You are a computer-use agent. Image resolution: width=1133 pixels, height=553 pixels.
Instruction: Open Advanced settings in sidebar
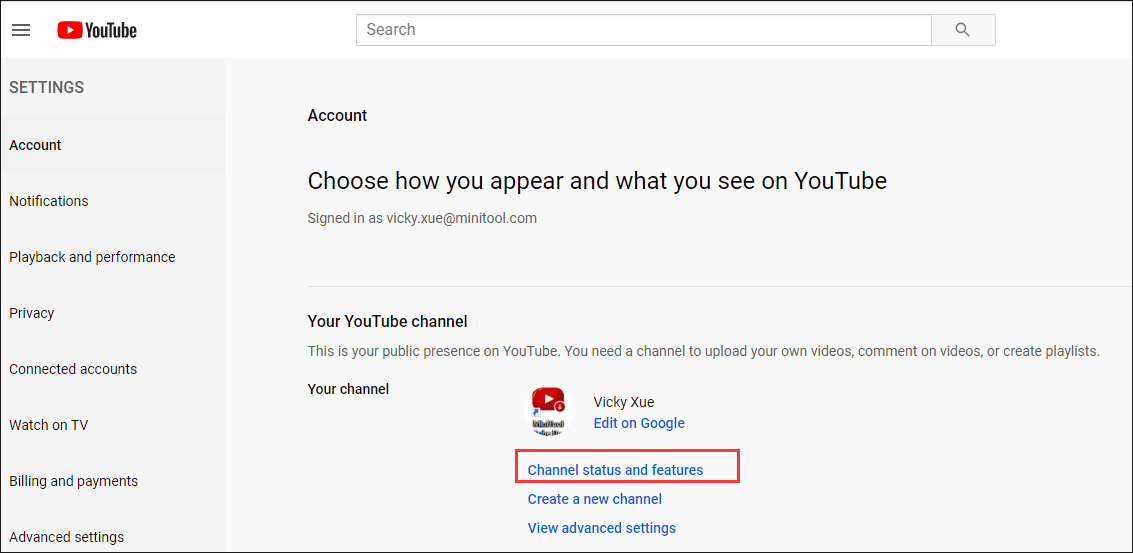click(113, 536)
